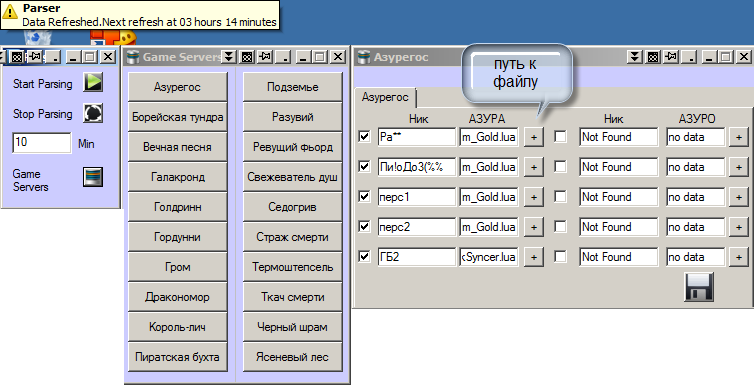Image resolution: width=754 pixels, height=386 pixels.
Task: Enable the Not Found checkbox in ГБ2 row
Action: pyautogui.click(x=560, y=256)
